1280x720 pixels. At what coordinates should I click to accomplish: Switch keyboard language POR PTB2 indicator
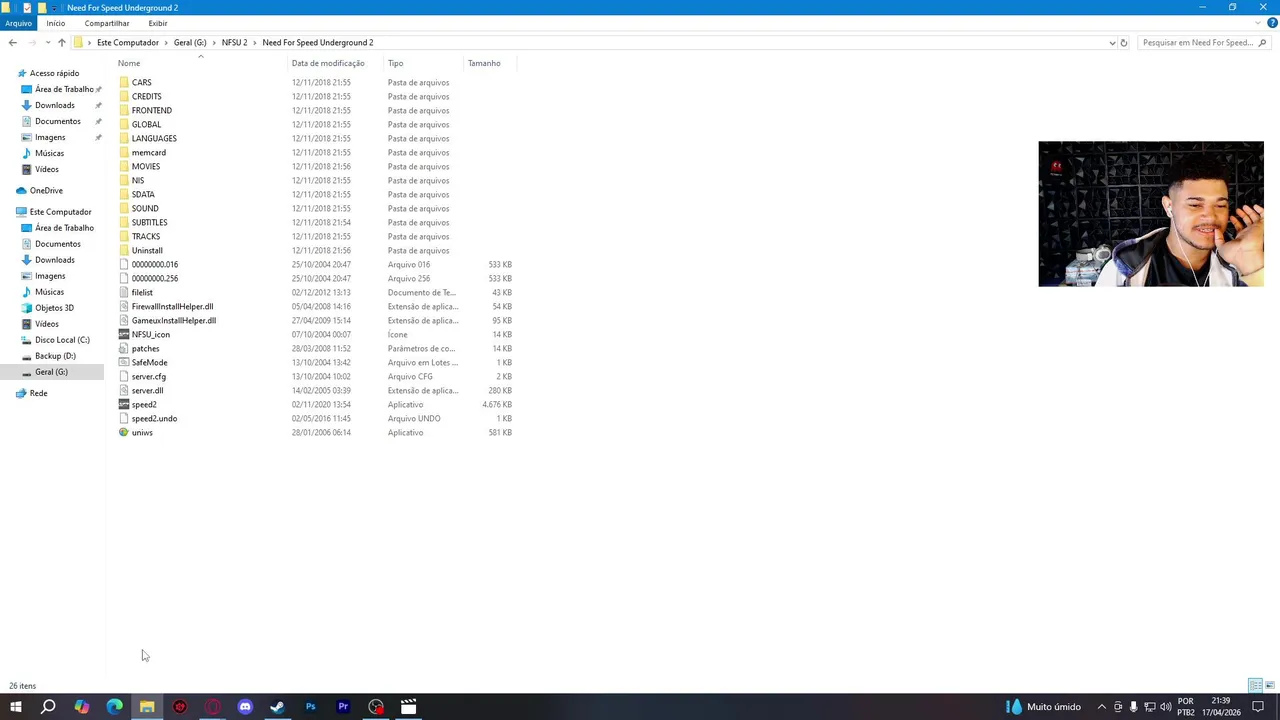pos(1186,707)
